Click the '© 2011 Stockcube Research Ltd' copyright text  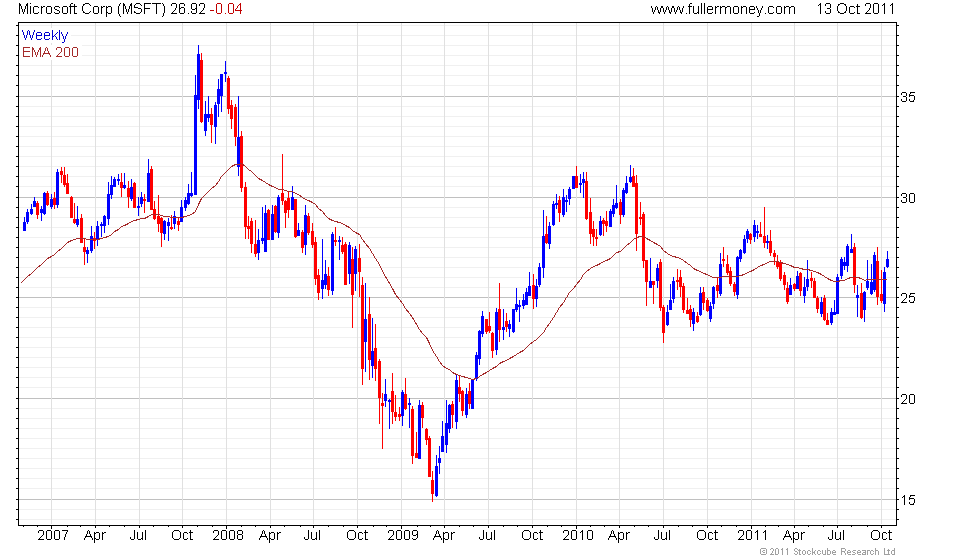(828, 552)
